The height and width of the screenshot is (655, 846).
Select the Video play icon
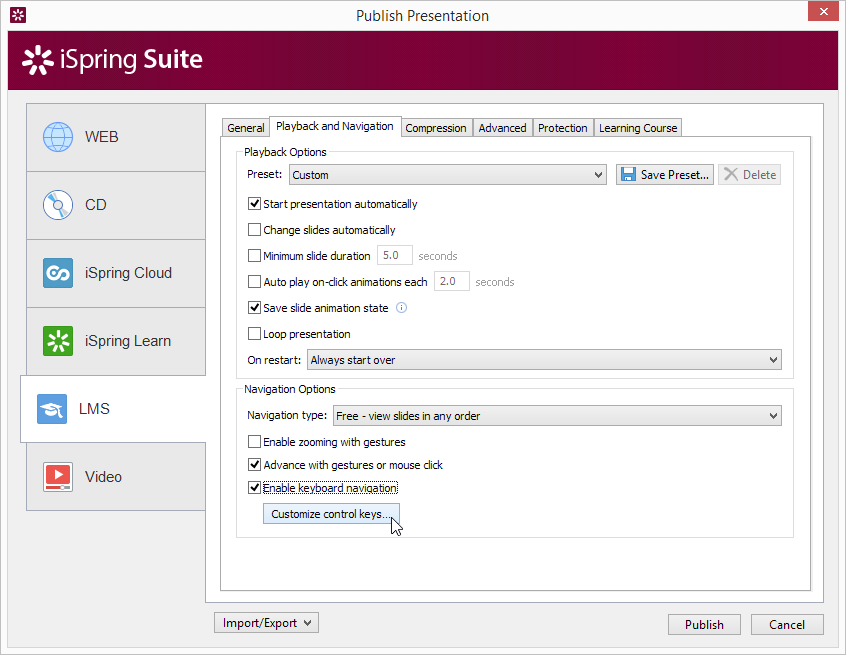pyautogui.click(x=58, y=477)
